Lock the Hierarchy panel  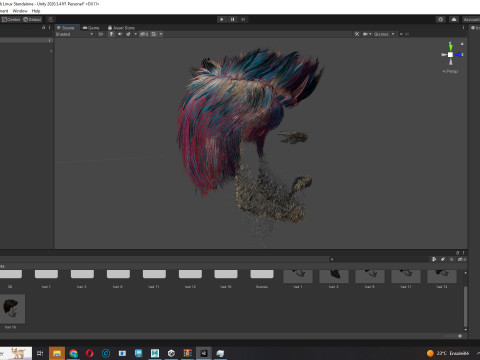click(x=44, y=27)
